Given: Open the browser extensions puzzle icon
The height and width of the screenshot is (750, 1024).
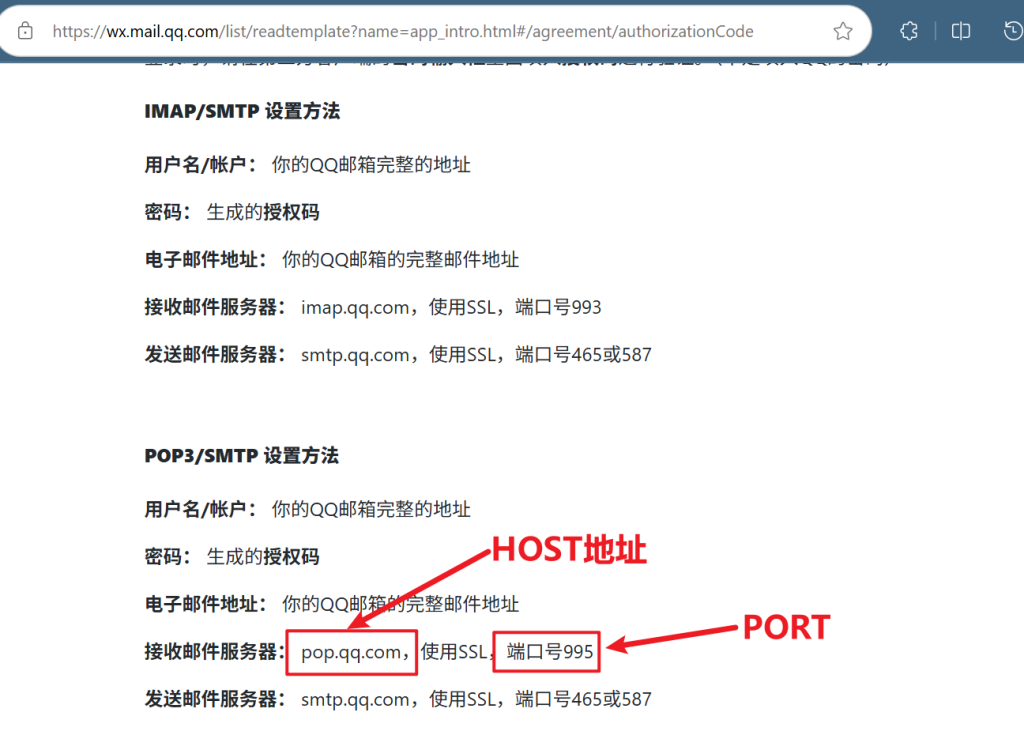Looking at the screenshot, I should click(909, 31).
